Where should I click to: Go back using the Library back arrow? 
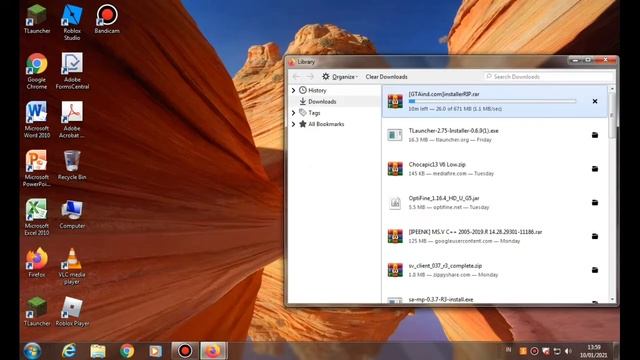[x=297, y=77]
